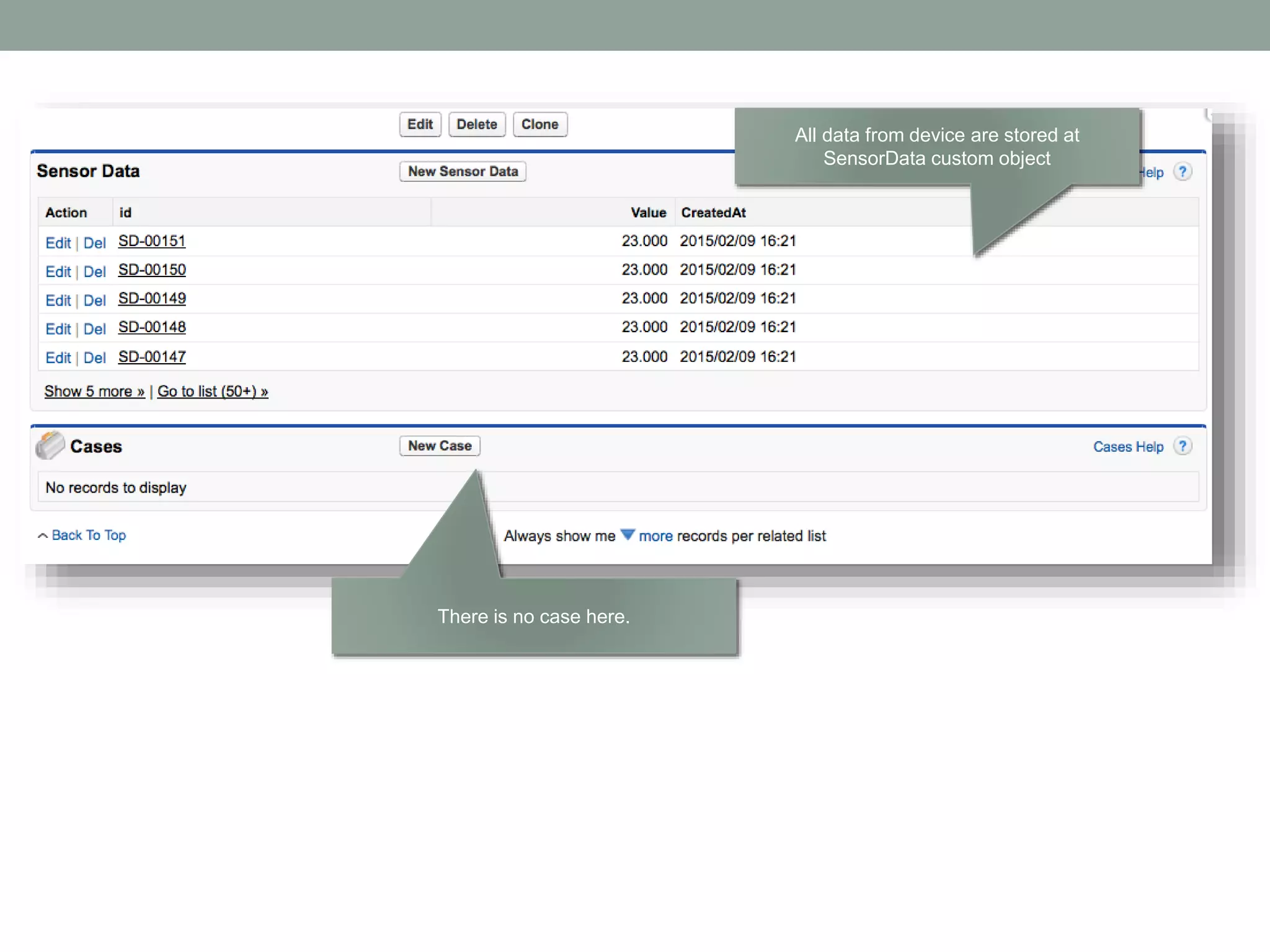Click 'more' records per related list link
1270x952 pixels.
coord(655,536)
